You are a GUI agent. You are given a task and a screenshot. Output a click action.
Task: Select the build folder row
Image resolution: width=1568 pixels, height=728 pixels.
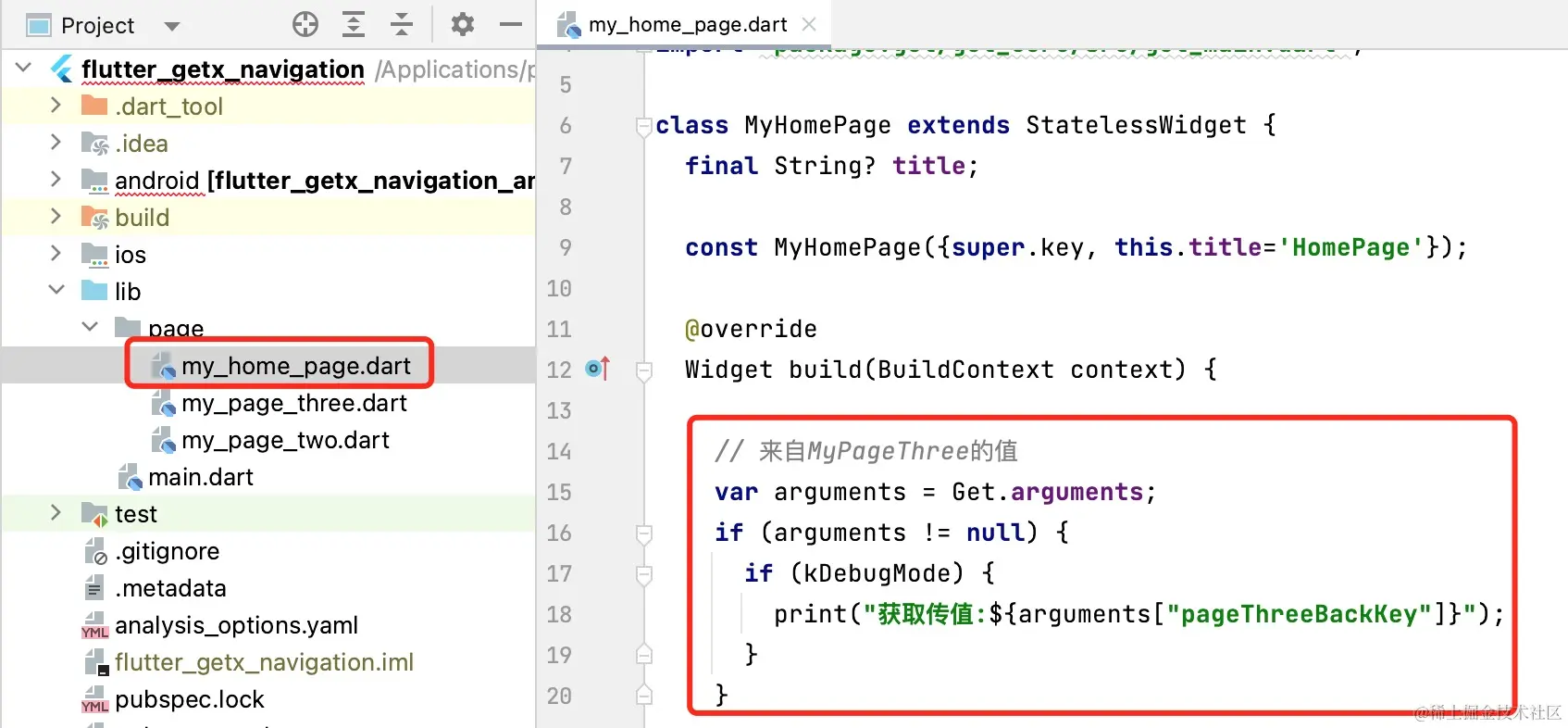pyautogui.click(x=268, y=218)
